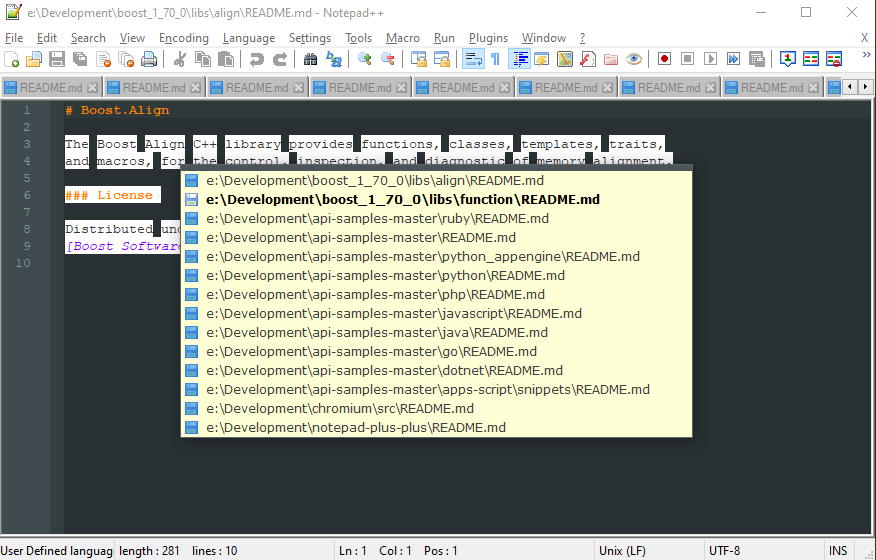
Task: Zoom in with the magnifier plus icon
Action: tap(364, 59)
